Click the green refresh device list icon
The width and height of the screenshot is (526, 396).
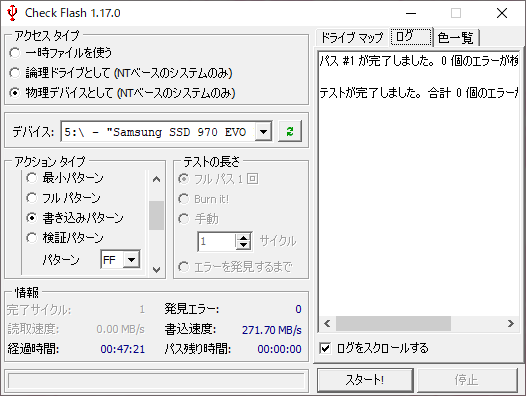click(290, 131)
